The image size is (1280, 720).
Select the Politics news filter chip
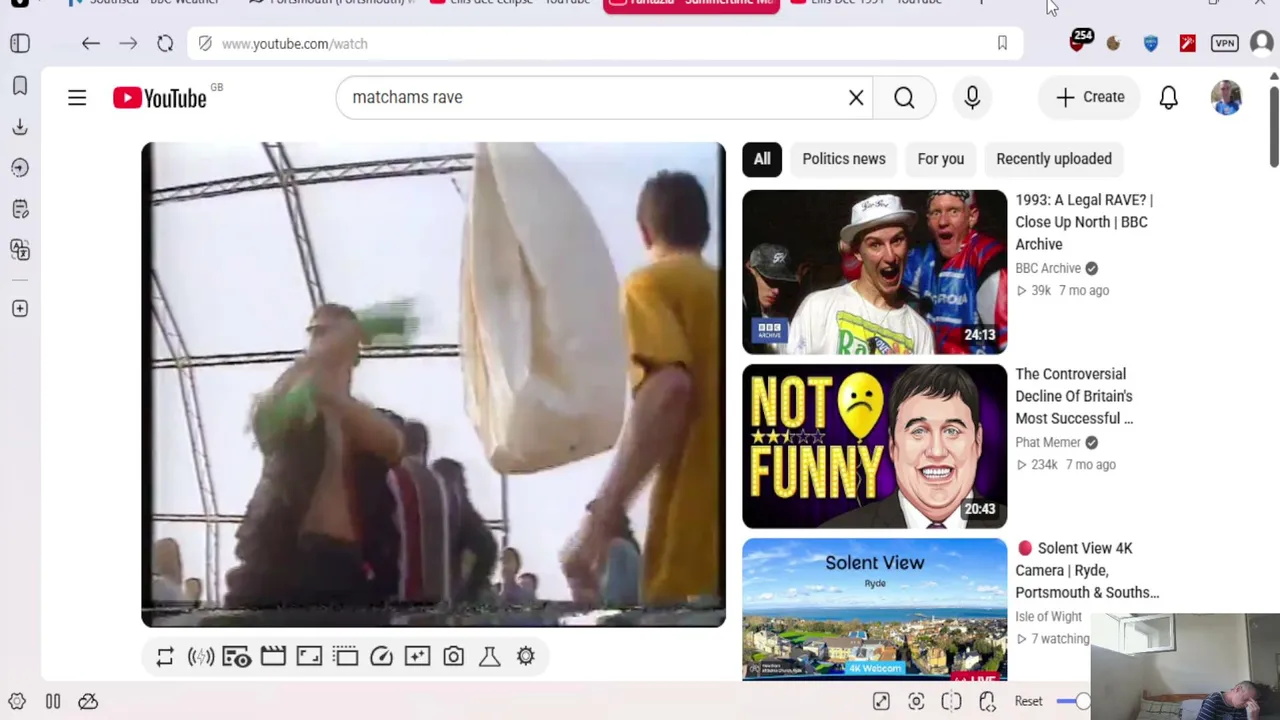(x=844, y=159)
